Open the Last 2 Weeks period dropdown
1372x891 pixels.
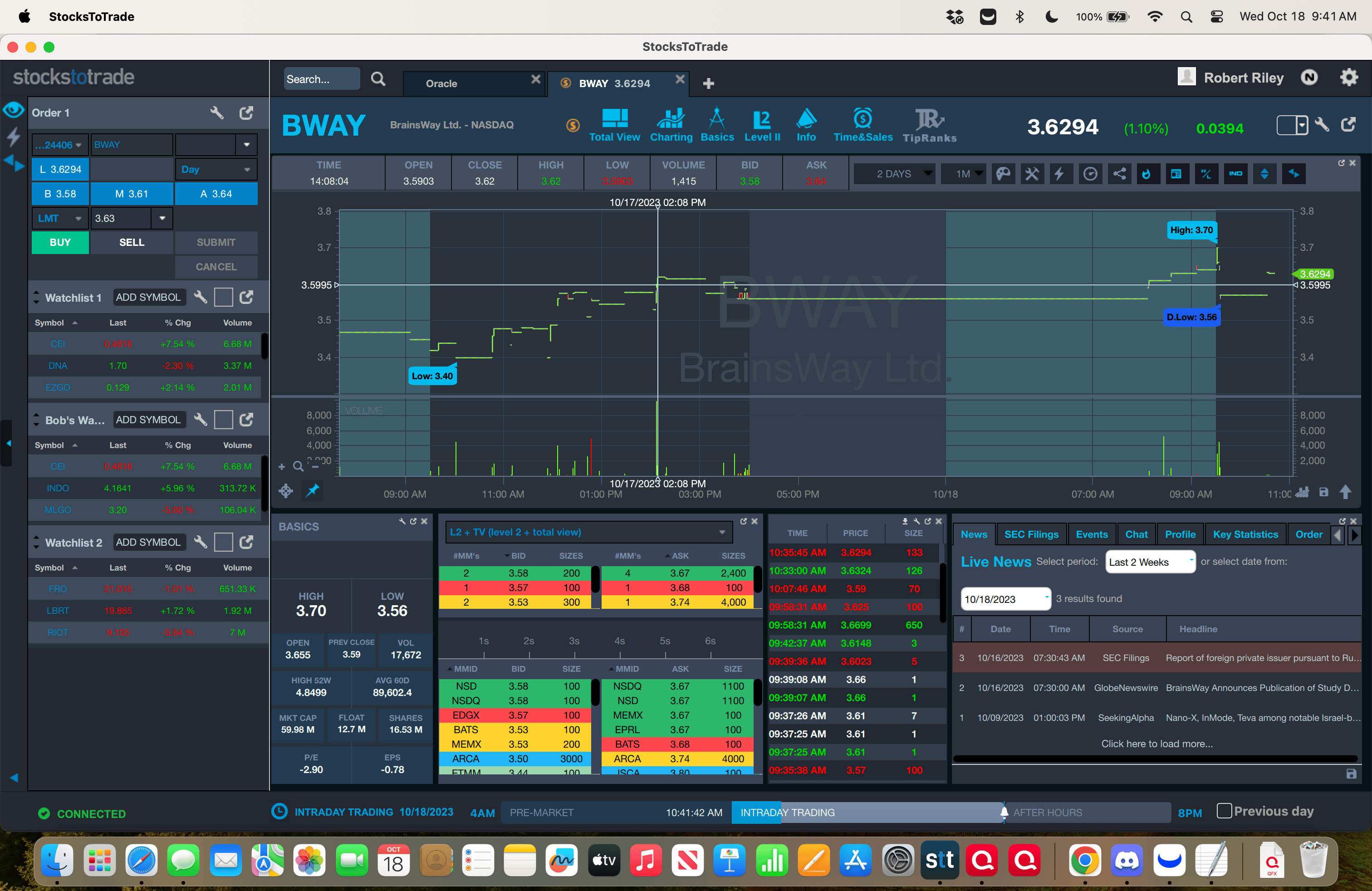point(1150,562)
